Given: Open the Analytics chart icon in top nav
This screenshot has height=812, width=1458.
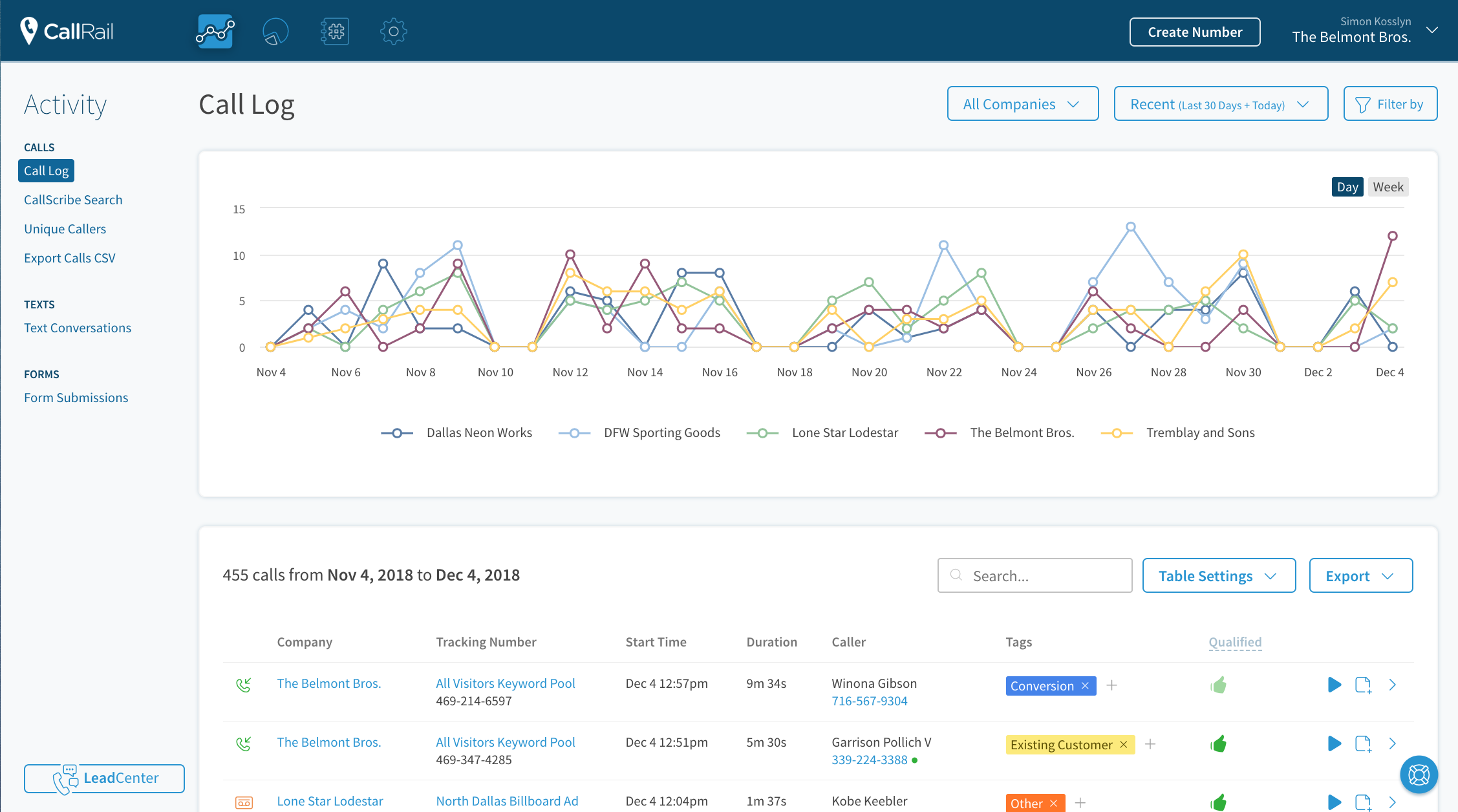Looking at the screenshot, I should coord(215,31).
